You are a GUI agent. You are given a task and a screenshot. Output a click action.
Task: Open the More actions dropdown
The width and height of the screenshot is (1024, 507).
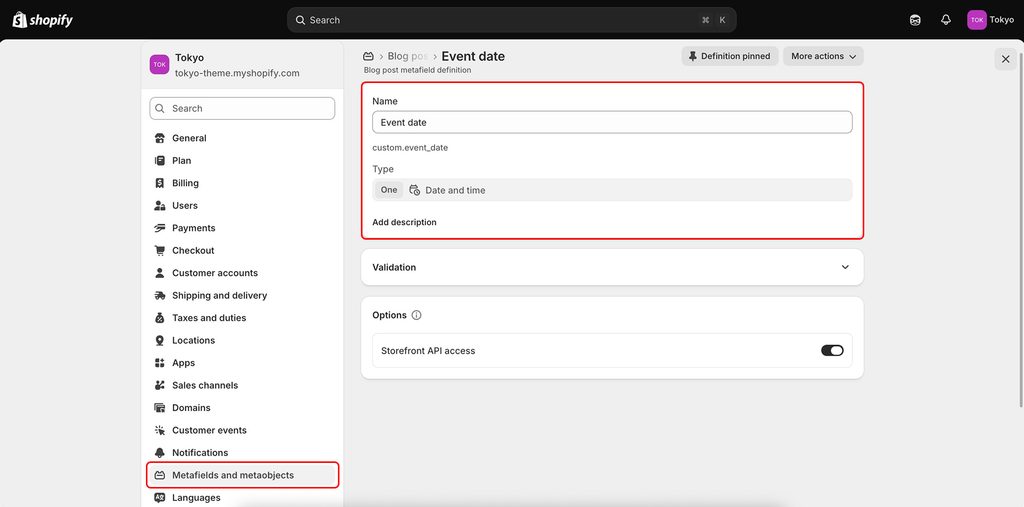824,56
